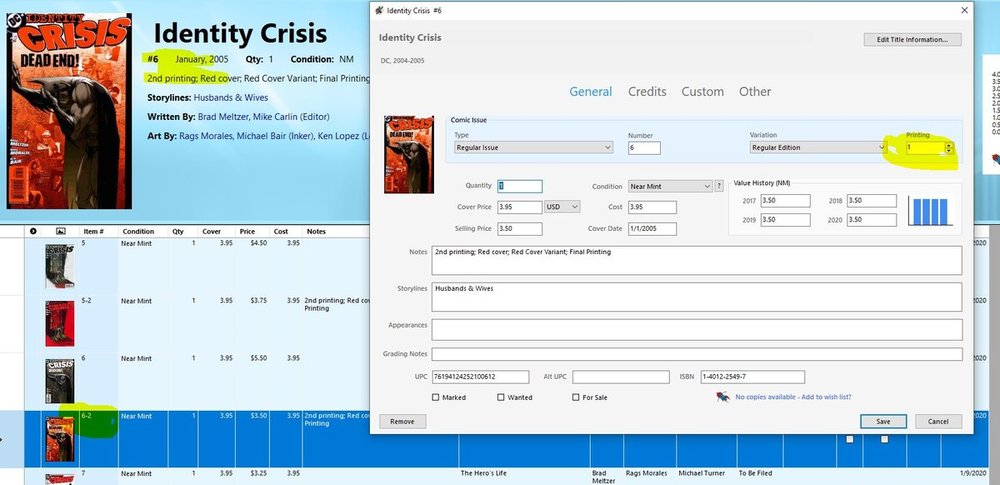Switch to the General tab
This screenshot has width=1000, height=485.
591,92
